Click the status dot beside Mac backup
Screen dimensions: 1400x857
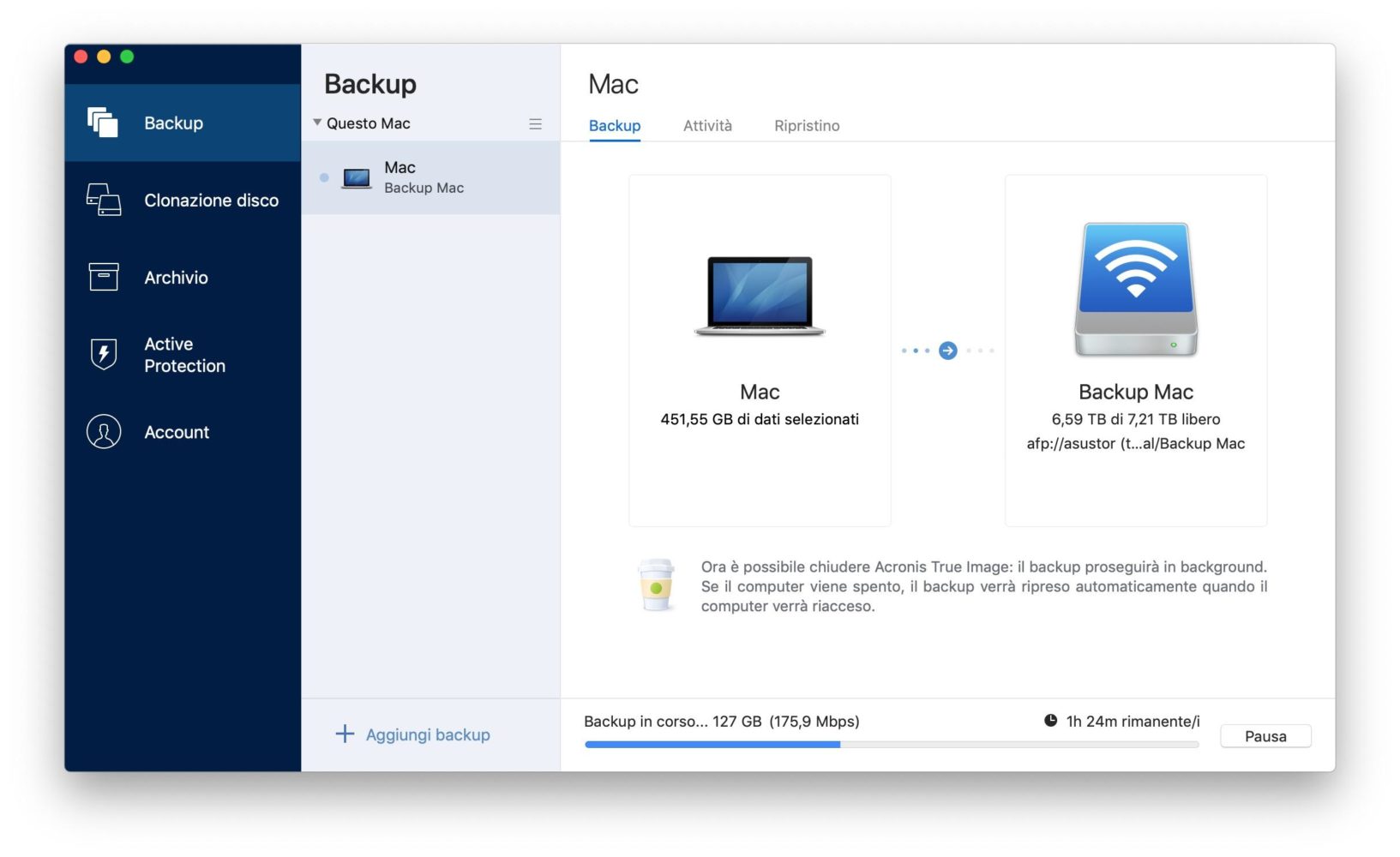(324, 177)
